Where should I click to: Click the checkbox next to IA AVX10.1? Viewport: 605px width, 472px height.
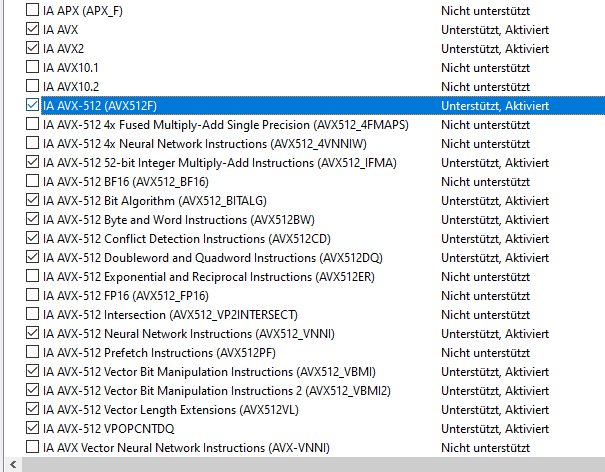[x=33, y=68]
